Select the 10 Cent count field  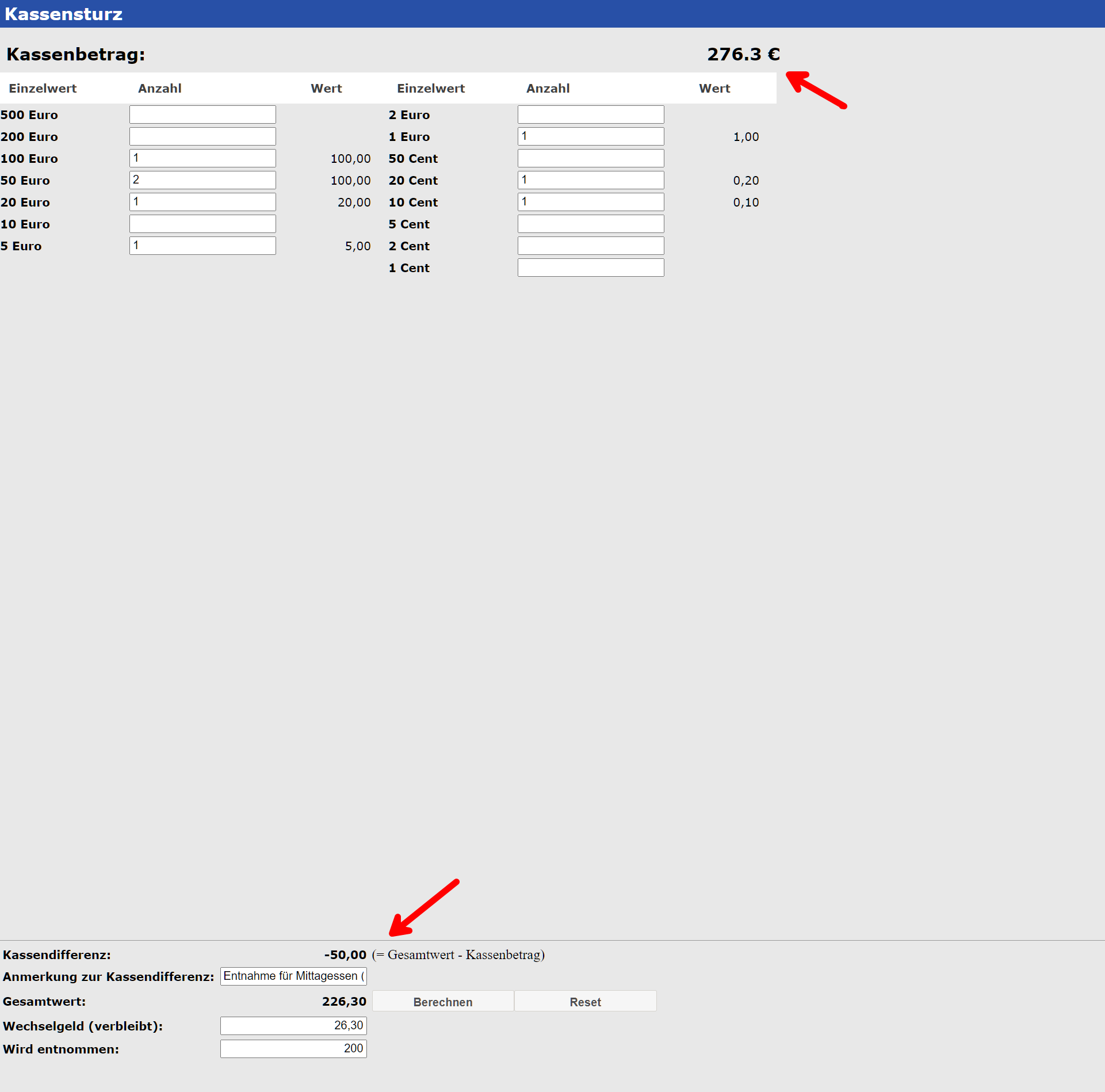click(x=591, y=202)
